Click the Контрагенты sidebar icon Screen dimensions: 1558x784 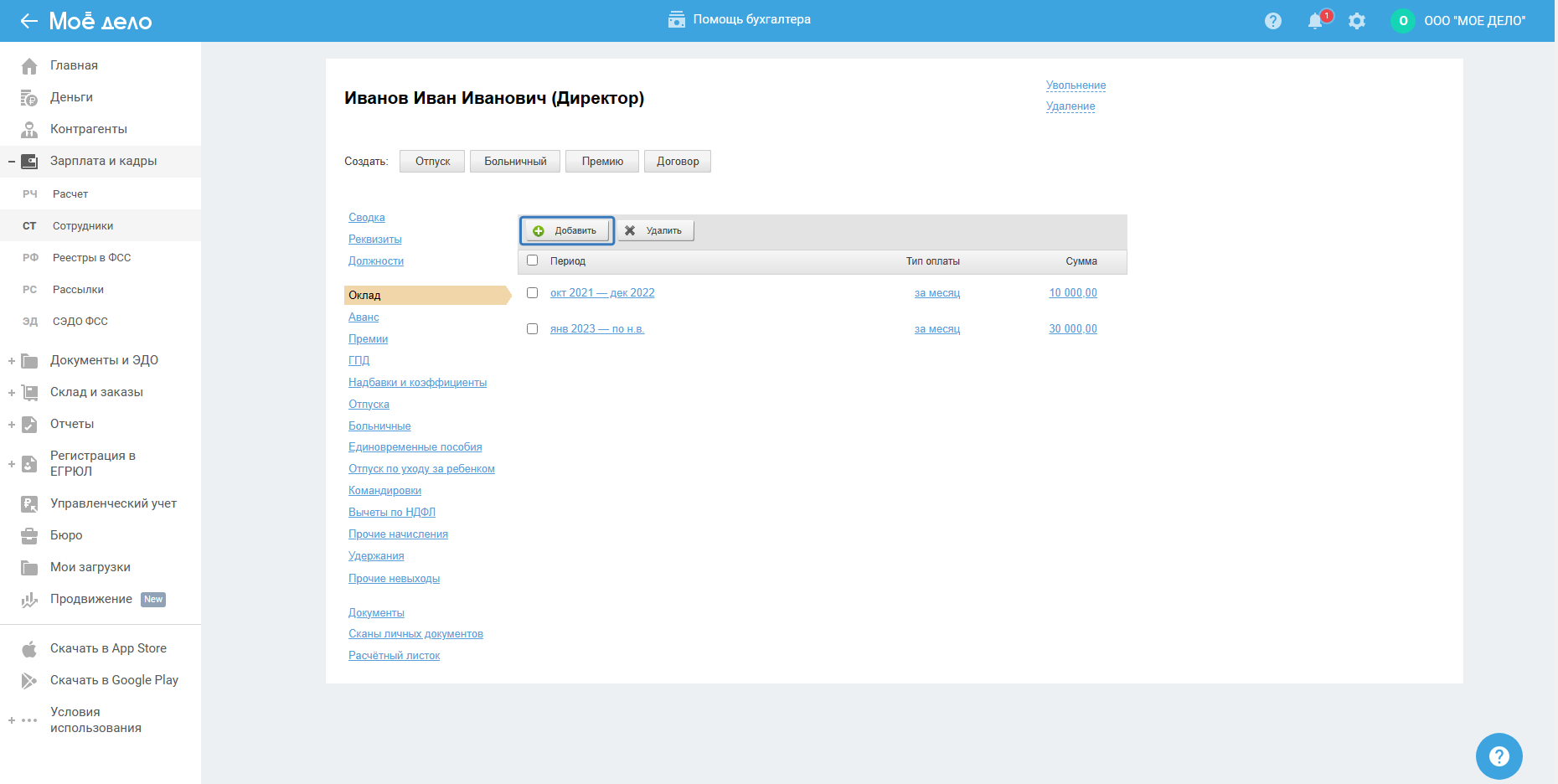[x=29, y=130]
